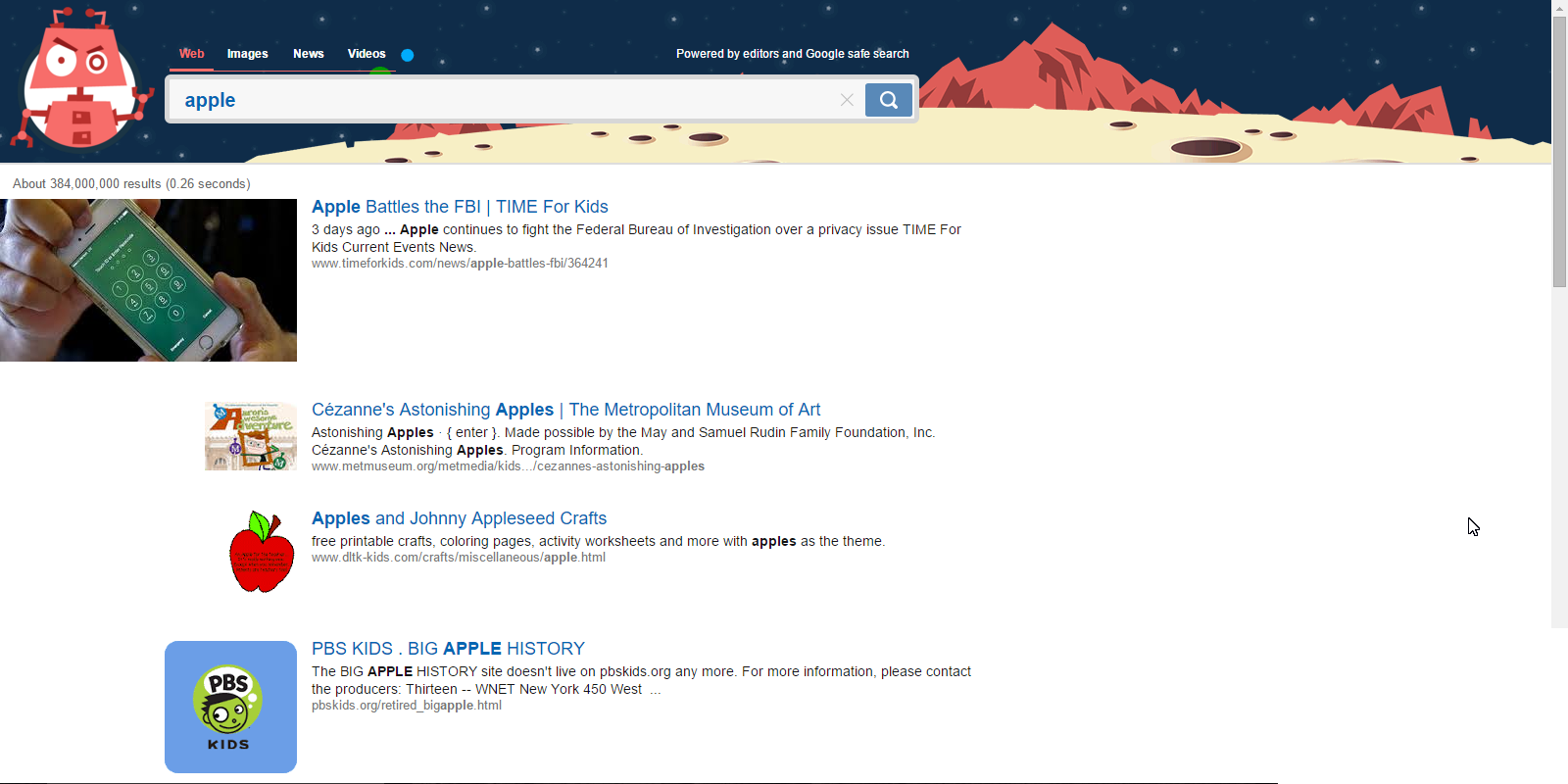Switch to the Images tab
Screen dimensions: 1568x784
click(247, 54)
